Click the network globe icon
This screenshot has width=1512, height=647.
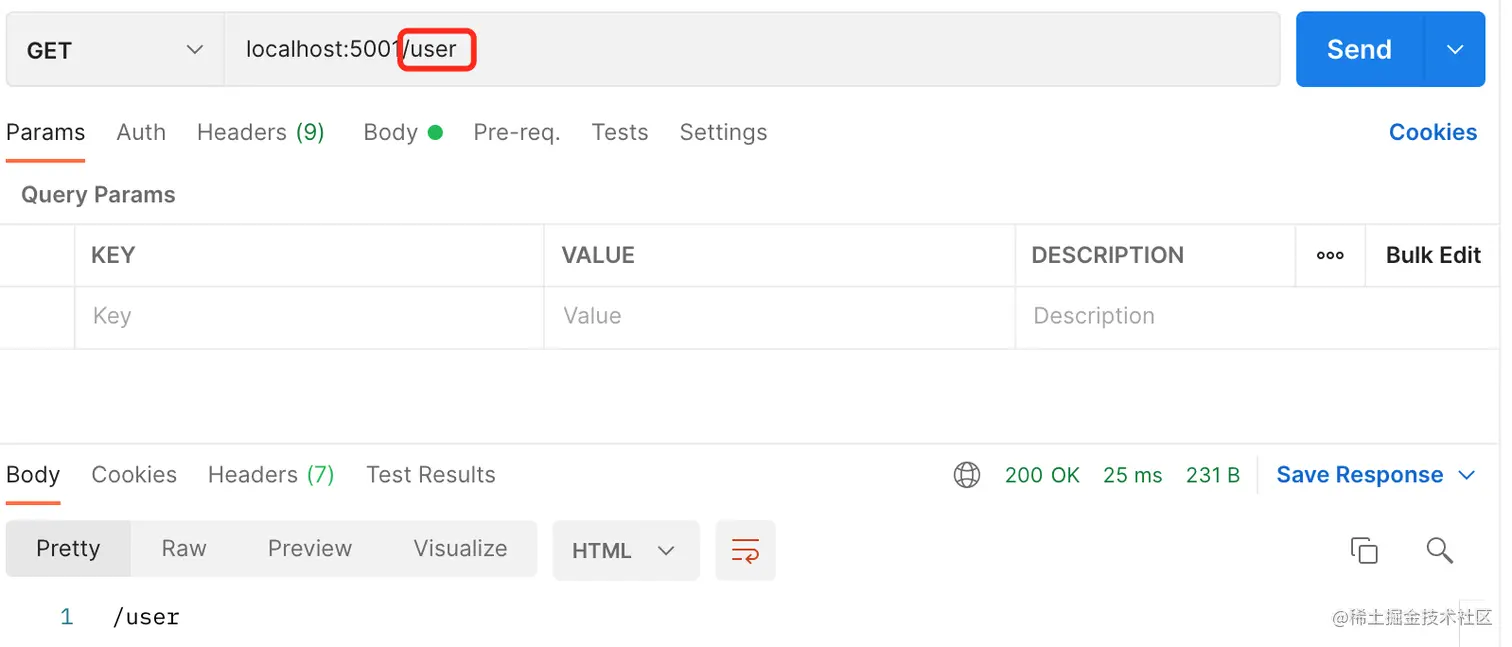[967, 475]
